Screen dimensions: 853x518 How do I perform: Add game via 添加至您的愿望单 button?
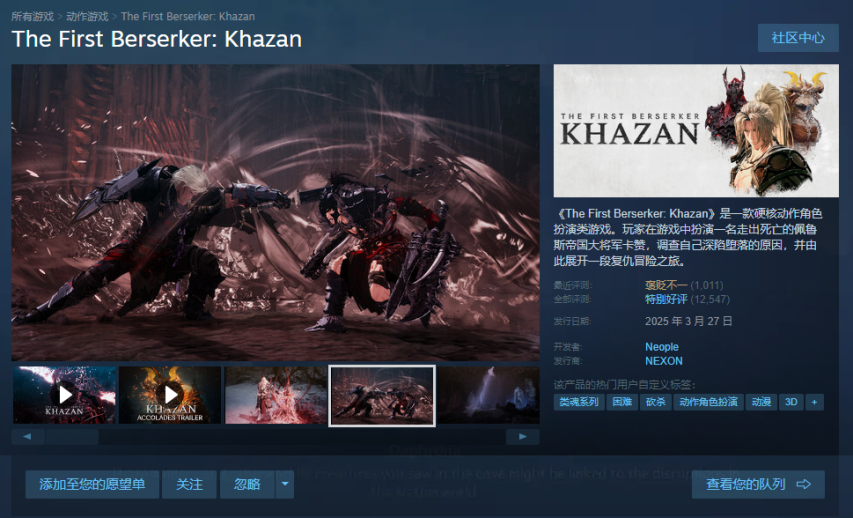click(x=92, y=484)
